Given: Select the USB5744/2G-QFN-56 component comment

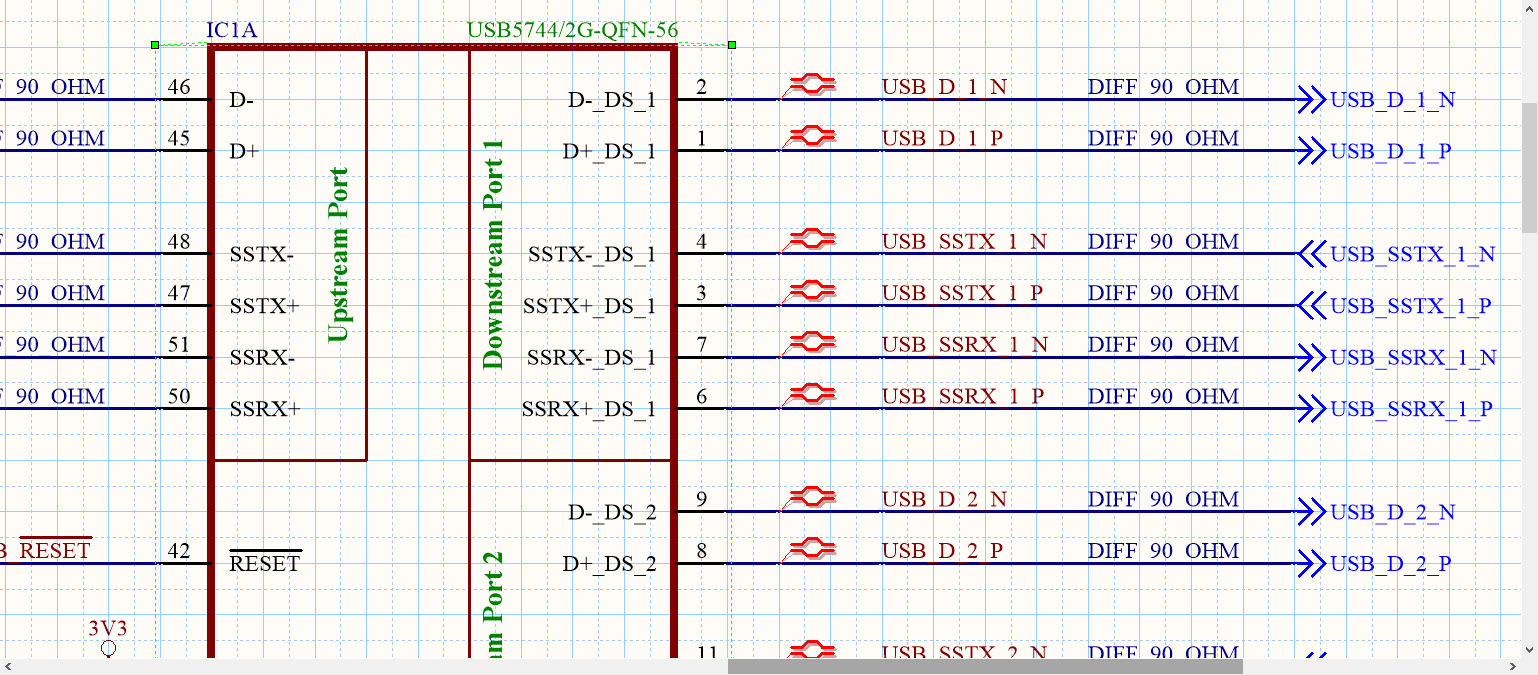Looking at the screenshot, I should (x=573, y=30).
